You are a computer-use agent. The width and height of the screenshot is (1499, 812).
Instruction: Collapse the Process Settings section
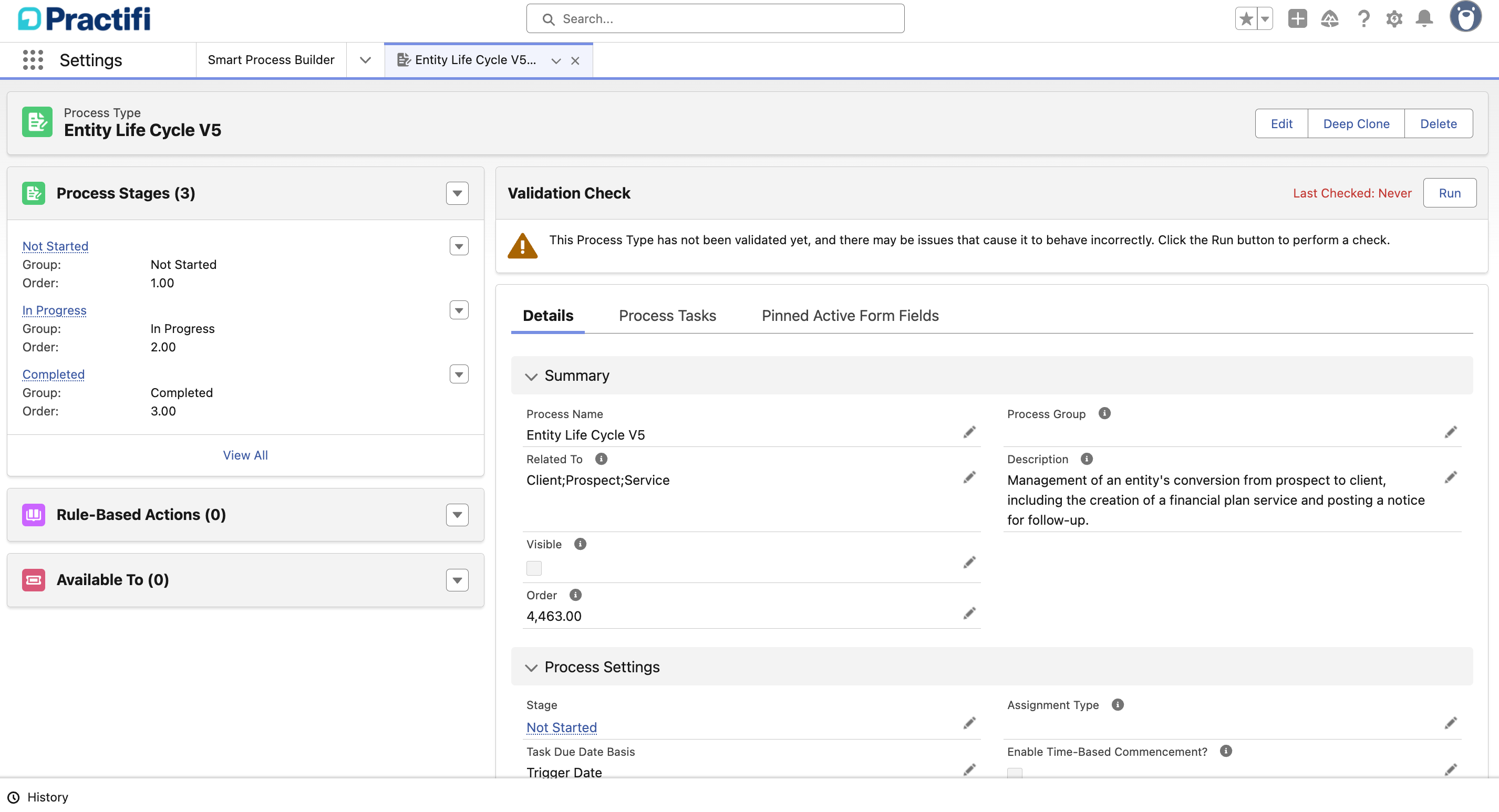(x=531, y=667)
